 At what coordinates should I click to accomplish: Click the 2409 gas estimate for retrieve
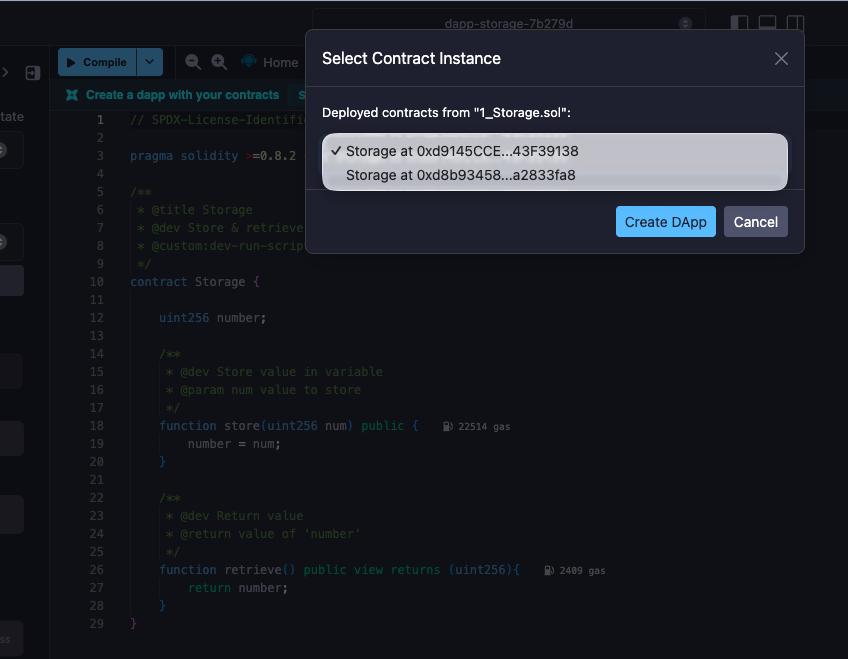click(x=574, y=570)
